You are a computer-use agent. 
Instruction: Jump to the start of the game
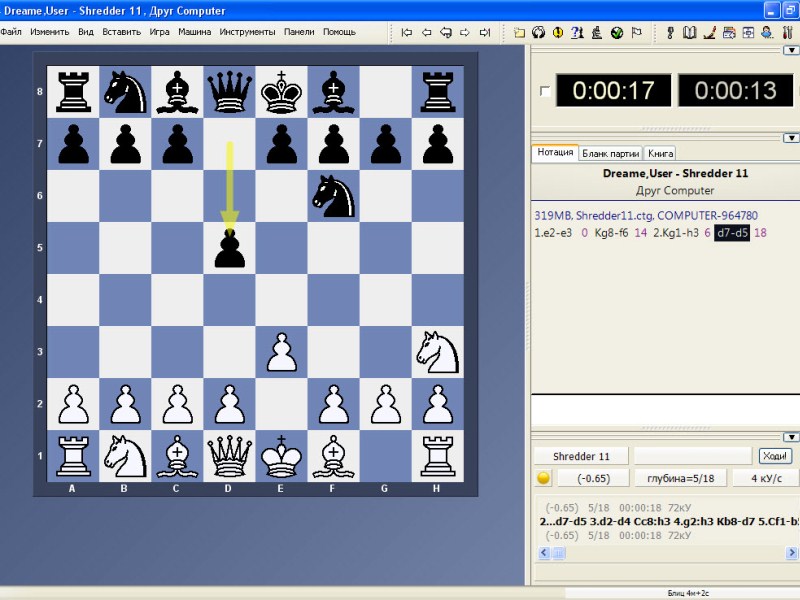tap(407, 32)
